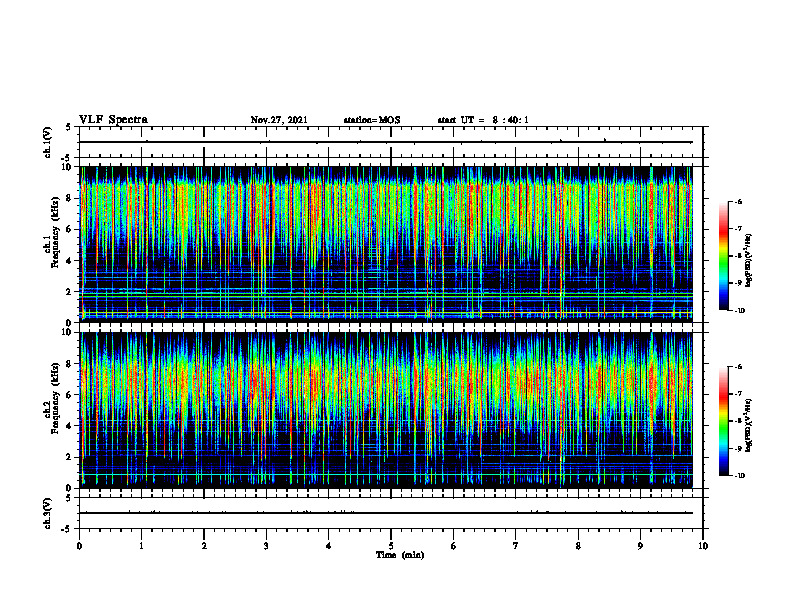
Task: Click time axis tick label '1'
Action: coord(141,546)
